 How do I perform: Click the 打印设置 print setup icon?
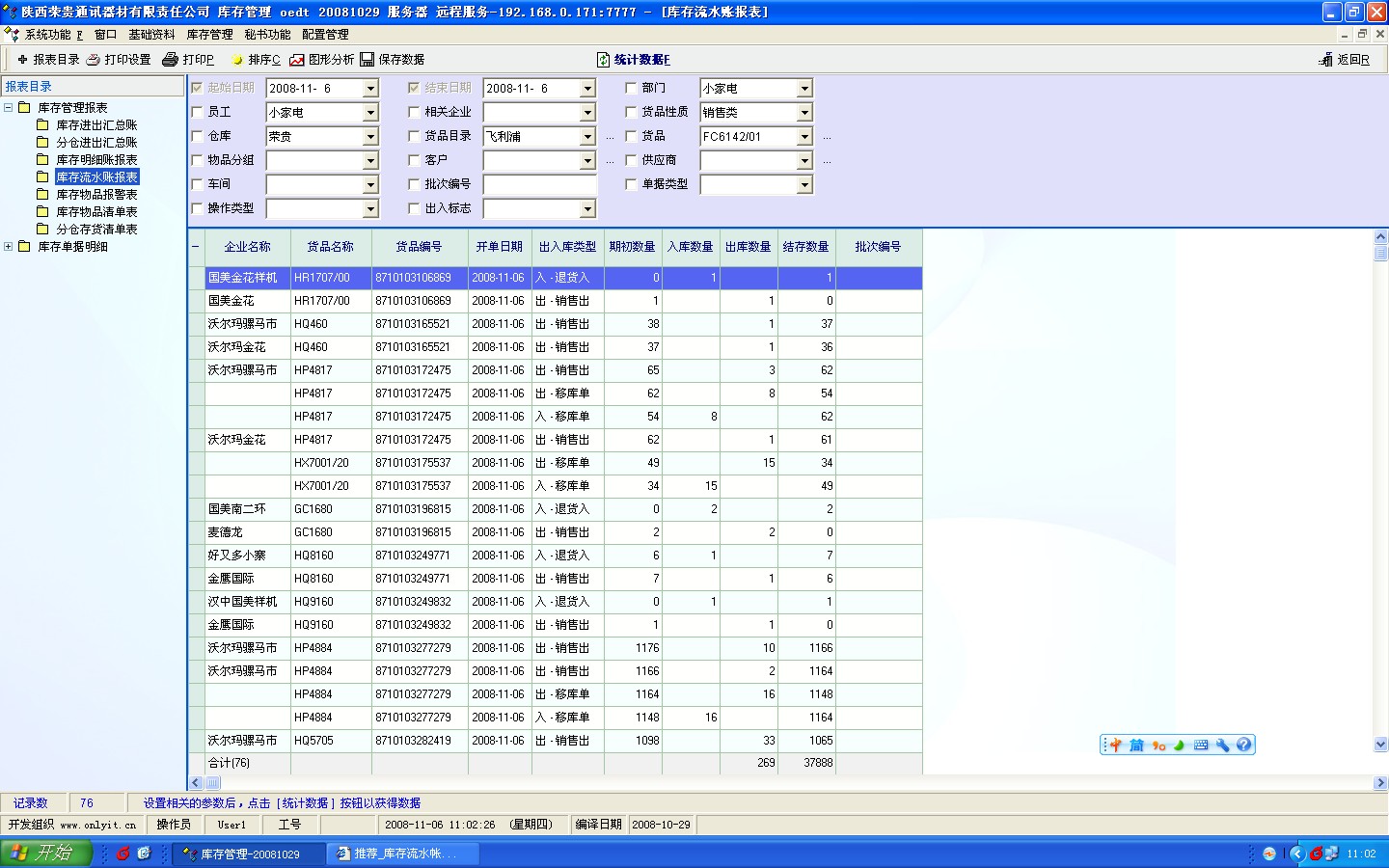click(94, 60)
